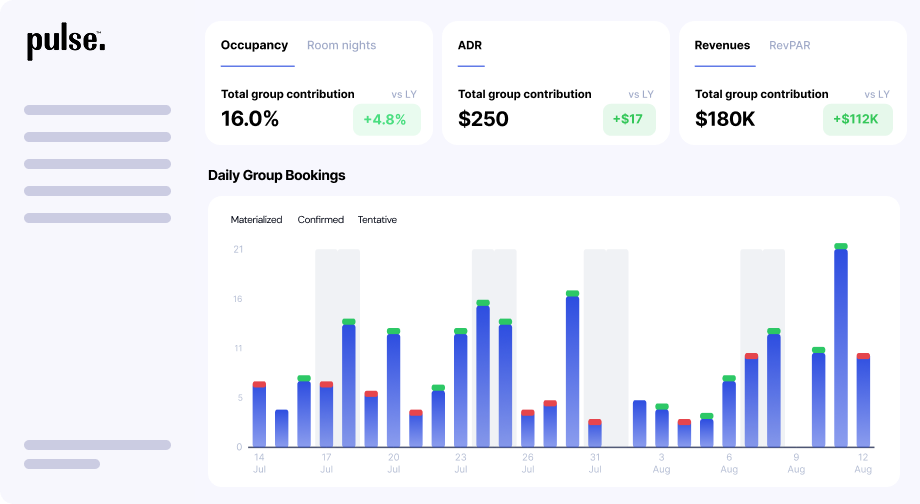The width and height of the screenshot is (920, 504).
Task: Toggle the Confirmed legend item
Action: coord(320,219)
